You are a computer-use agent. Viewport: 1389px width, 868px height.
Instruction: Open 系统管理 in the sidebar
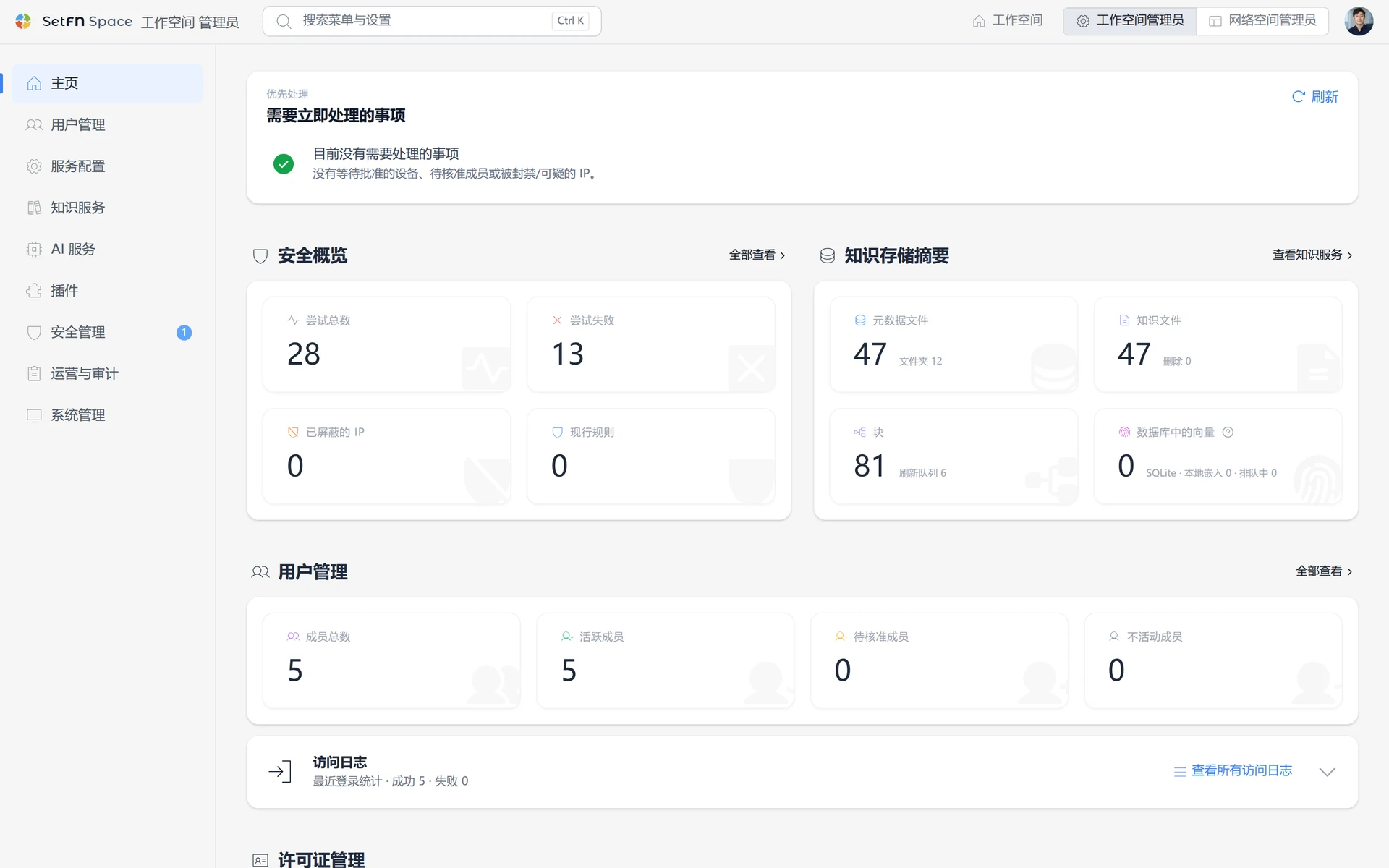107,415
